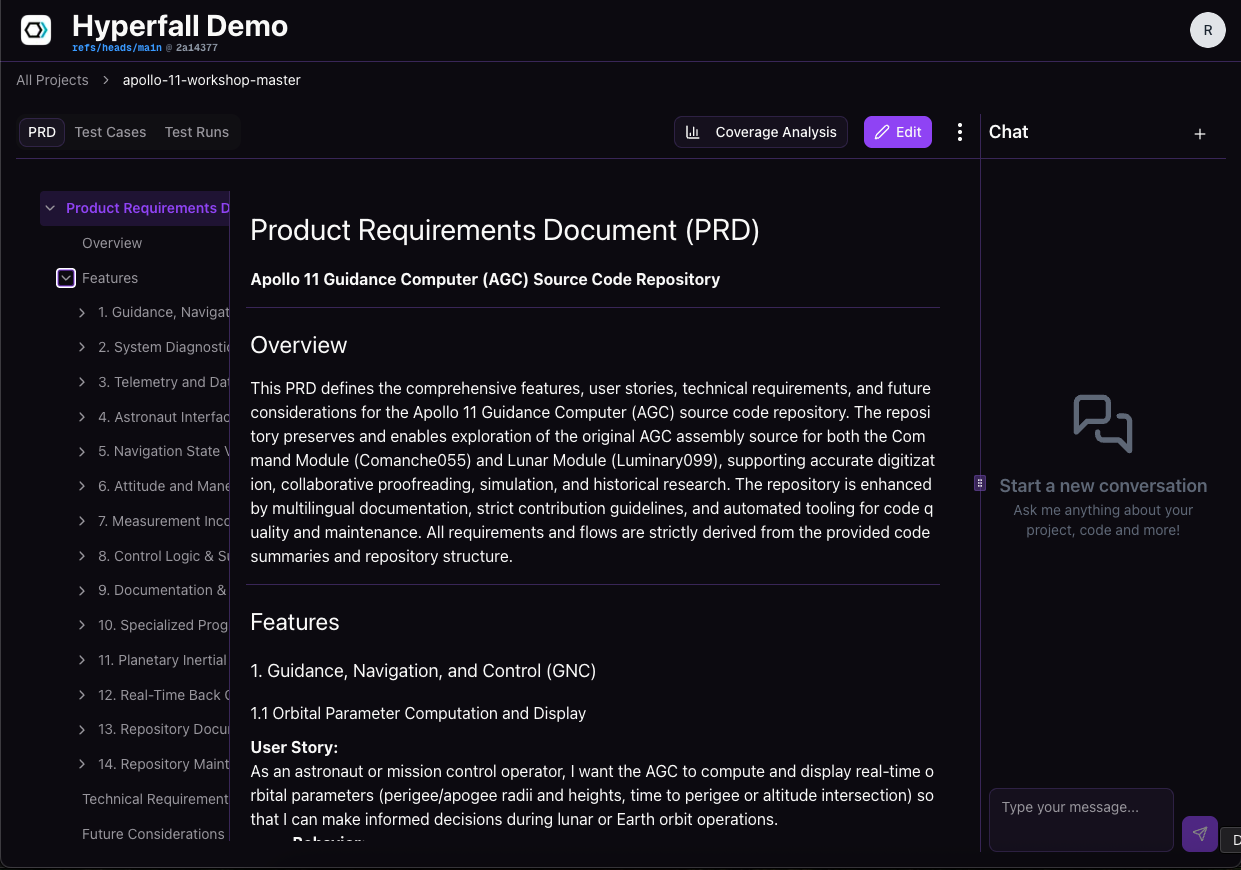Expand 6. Attitude and Maneuver tree item
Viewport: 1241px width, 870px height.
coord(82,486)
